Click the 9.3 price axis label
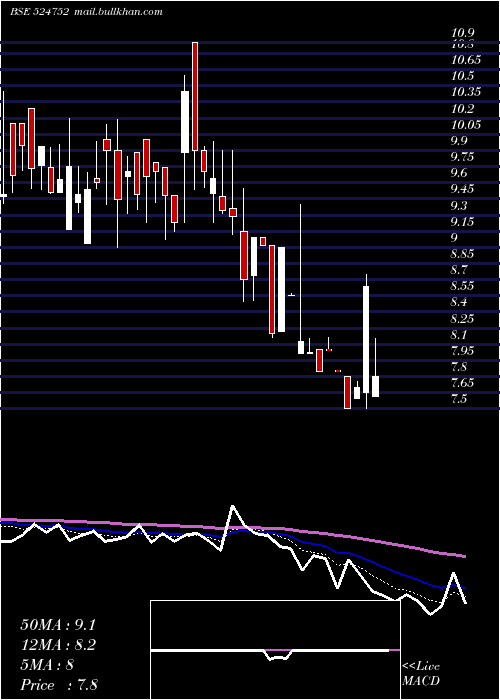 pos(460,205)
